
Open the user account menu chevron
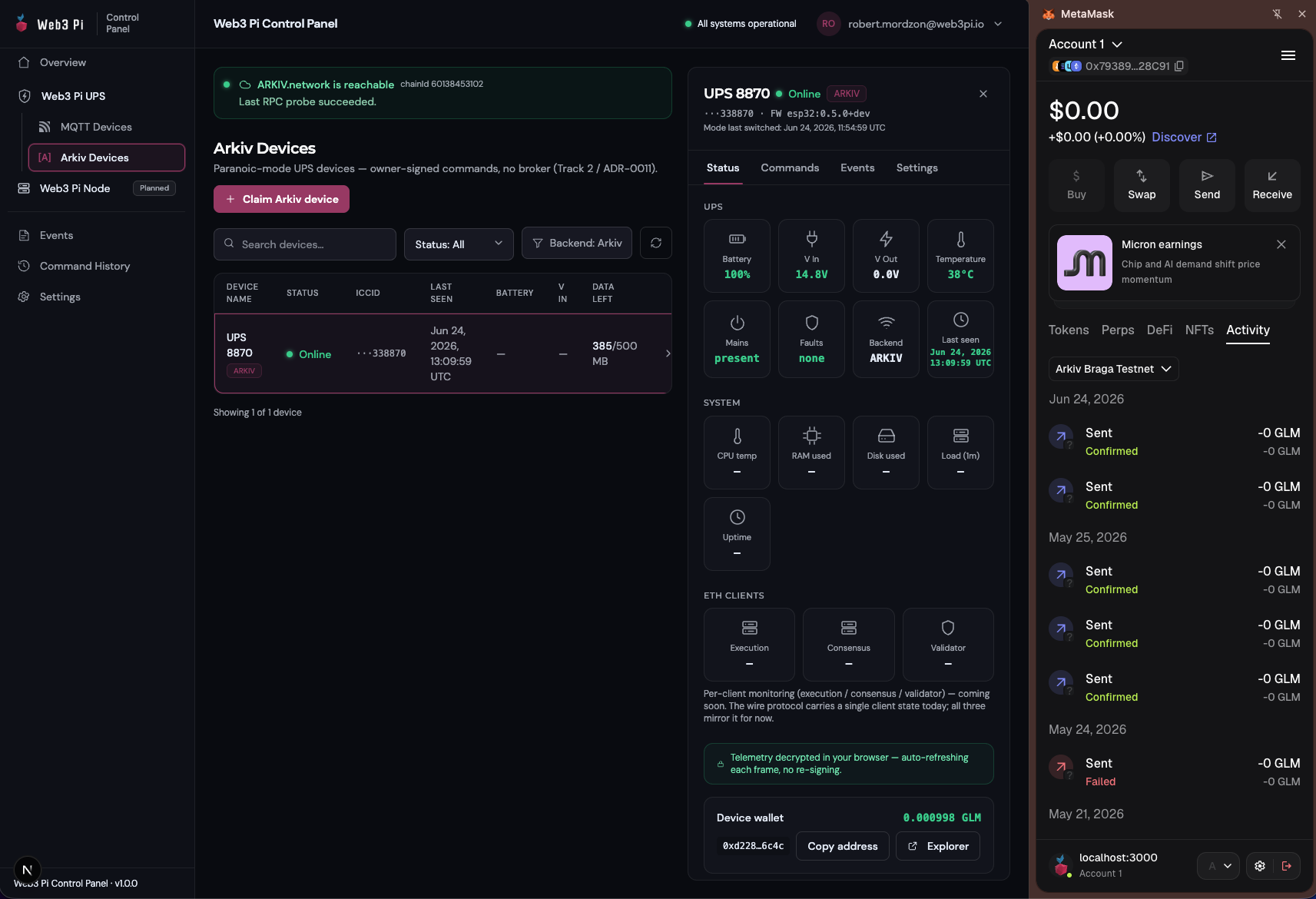tap(998, 24)
